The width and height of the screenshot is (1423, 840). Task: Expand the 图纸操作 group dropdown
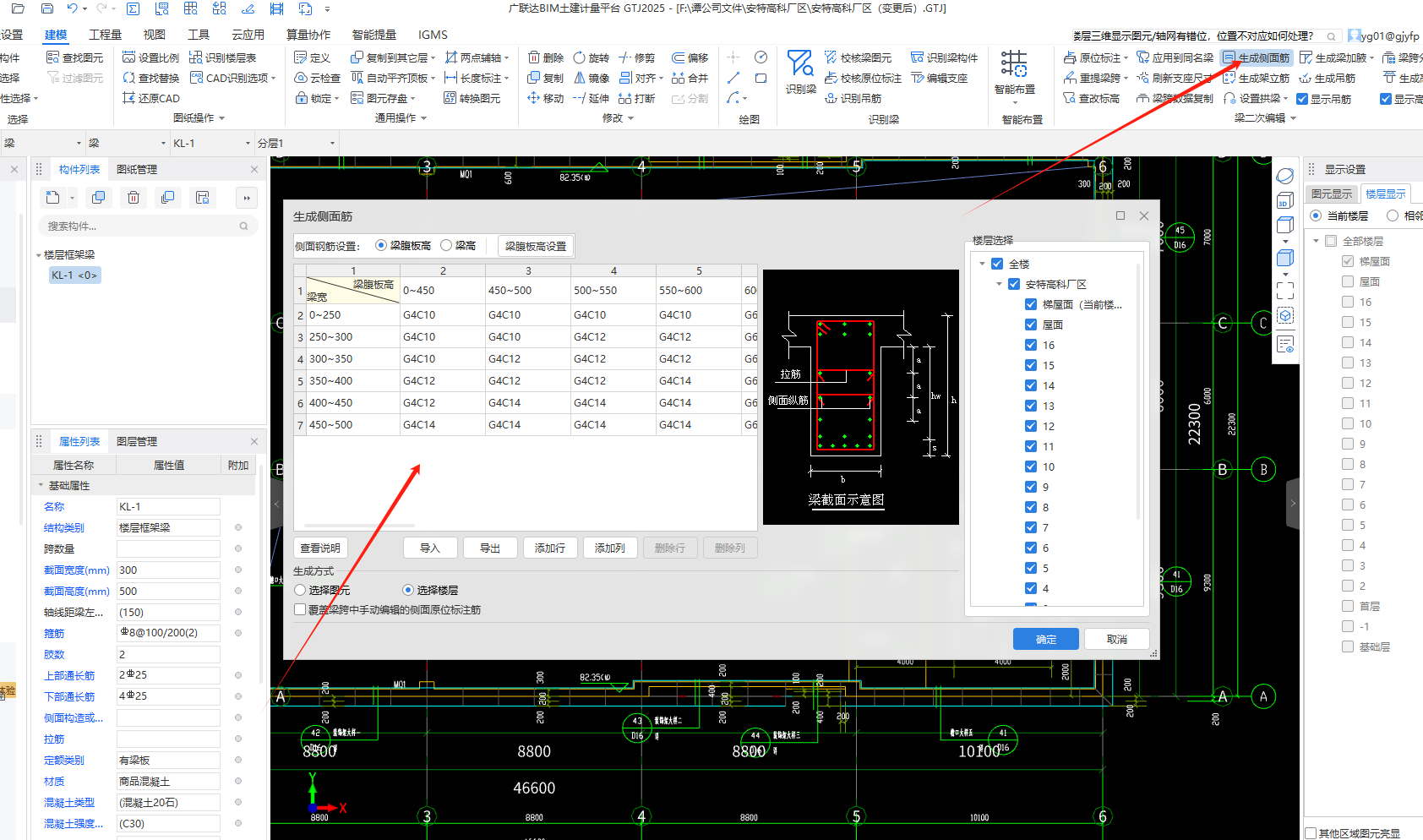point(221,118)
